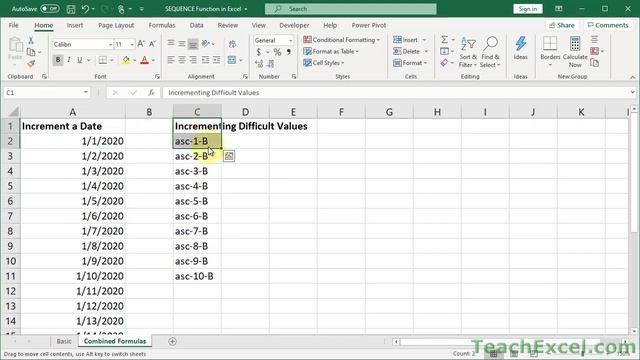Toggle Underline formatting
Screen dimensions: 640x360
pyautogui.click(x=80, y=60)
